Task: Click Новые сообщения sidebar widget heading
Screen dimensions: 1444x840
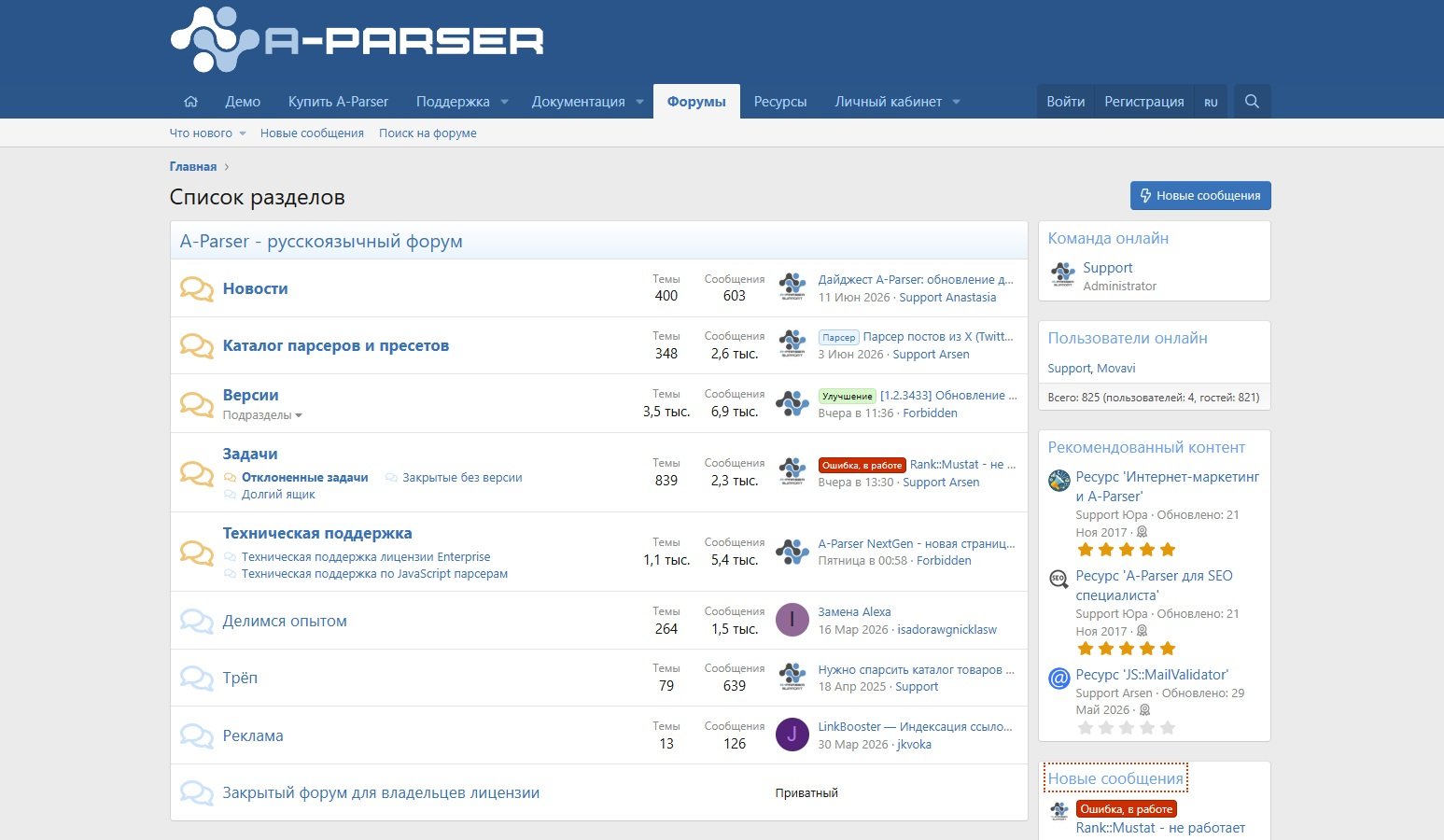Action: coord(1115,778)
